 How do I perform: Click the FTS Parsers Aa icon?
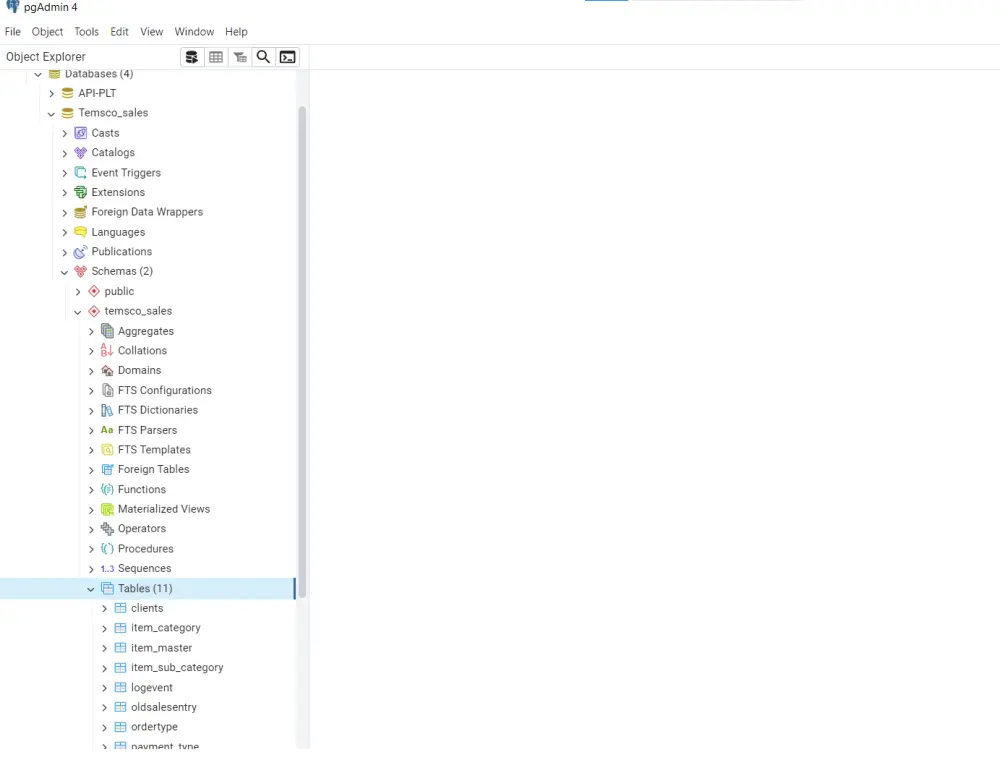107,430
